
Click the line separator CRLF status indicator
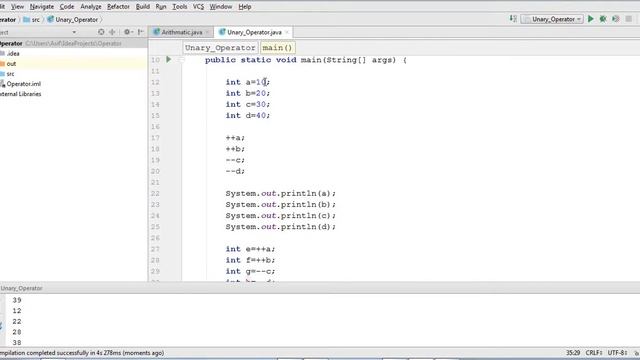[594, 353]
